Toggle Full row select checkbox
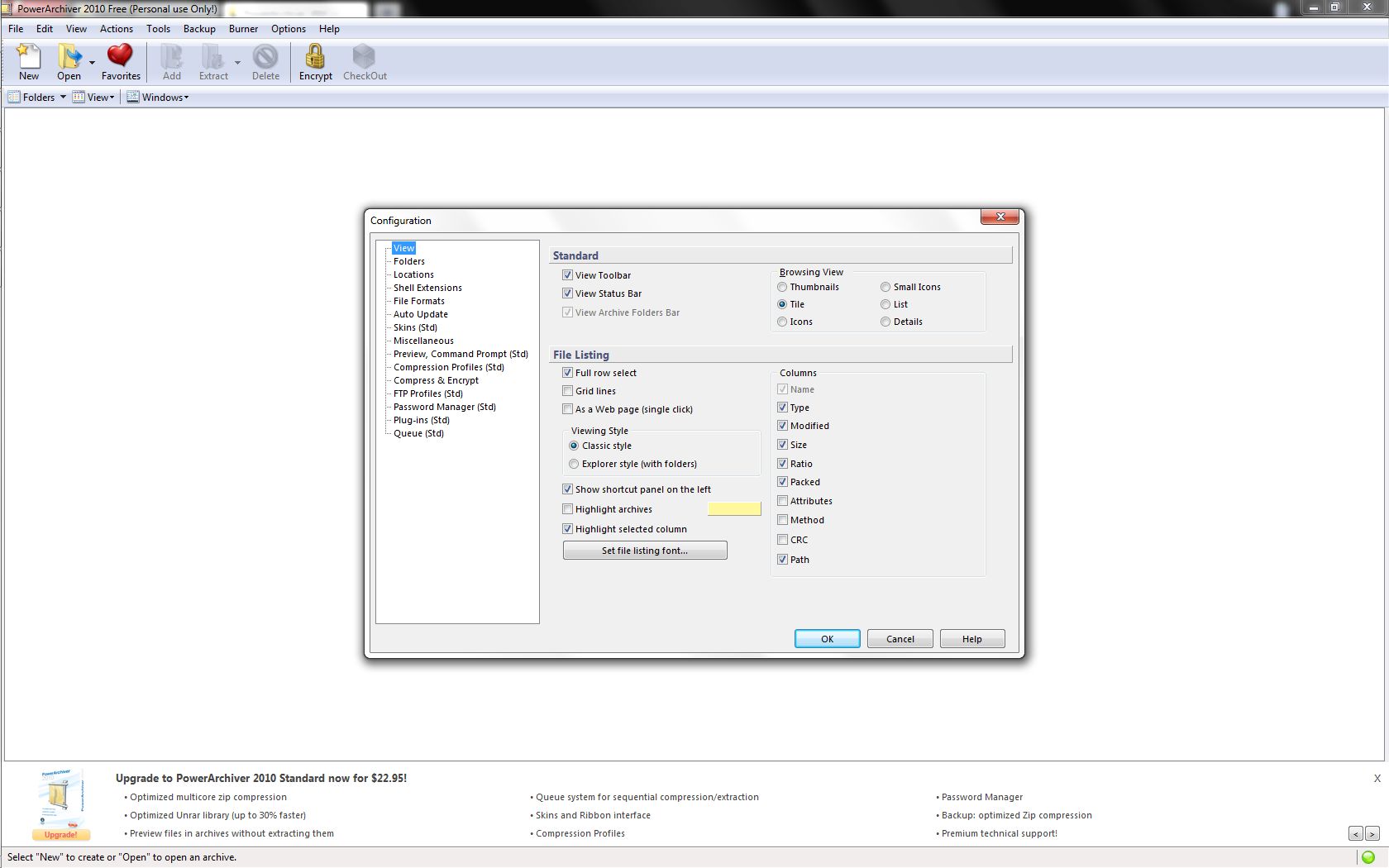The width and height of the screenshot is (1389, 868). click(567, 373)
